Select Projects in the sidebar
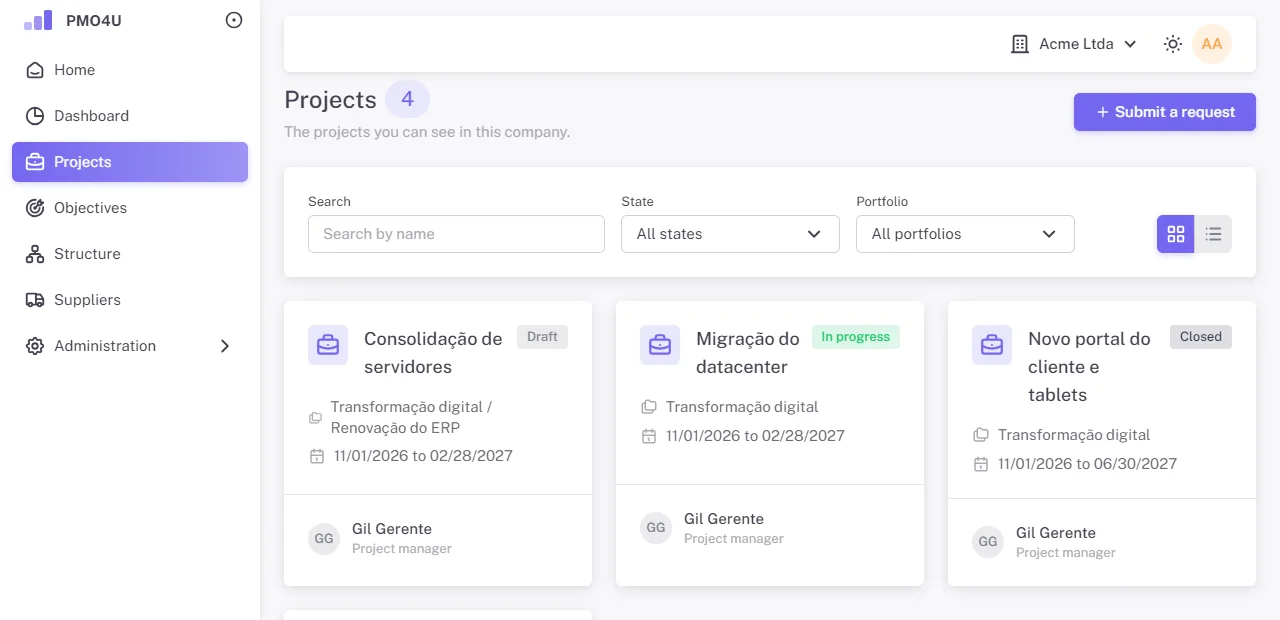Image resolution: width=1280 pixels, height=620 pixels. pos(130,162)
